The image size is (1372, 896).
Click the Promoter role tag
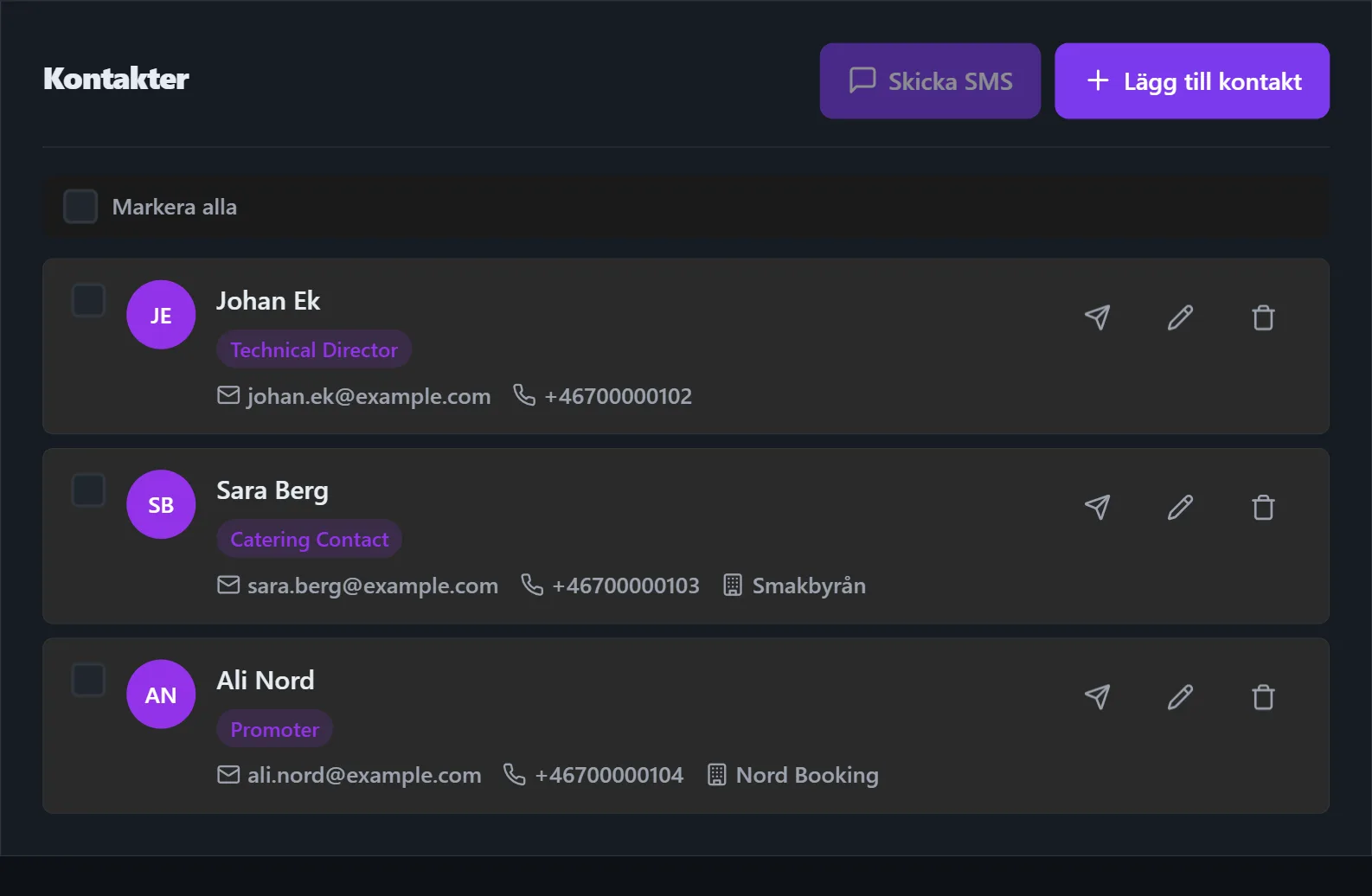coord(275,729)
